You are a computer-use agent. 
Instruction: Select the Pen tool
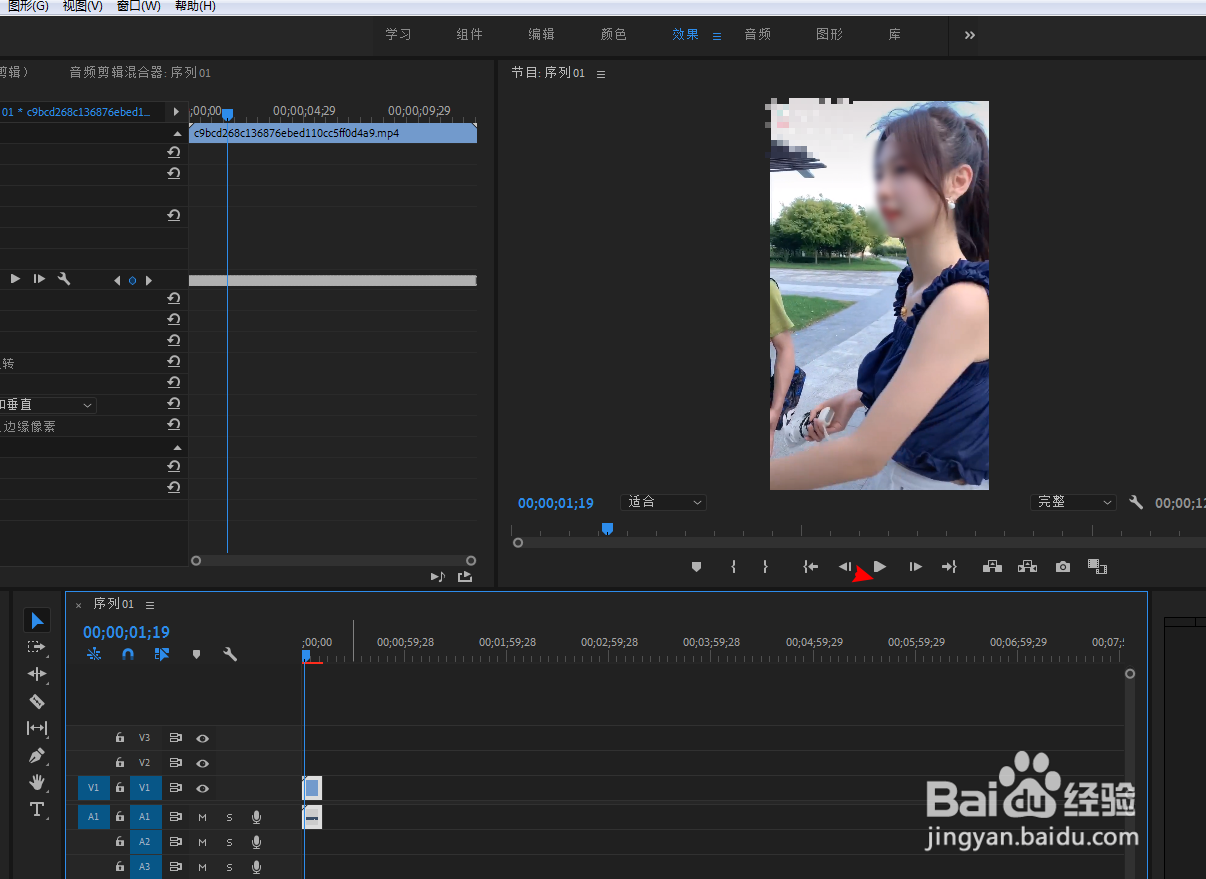(37, 756)
